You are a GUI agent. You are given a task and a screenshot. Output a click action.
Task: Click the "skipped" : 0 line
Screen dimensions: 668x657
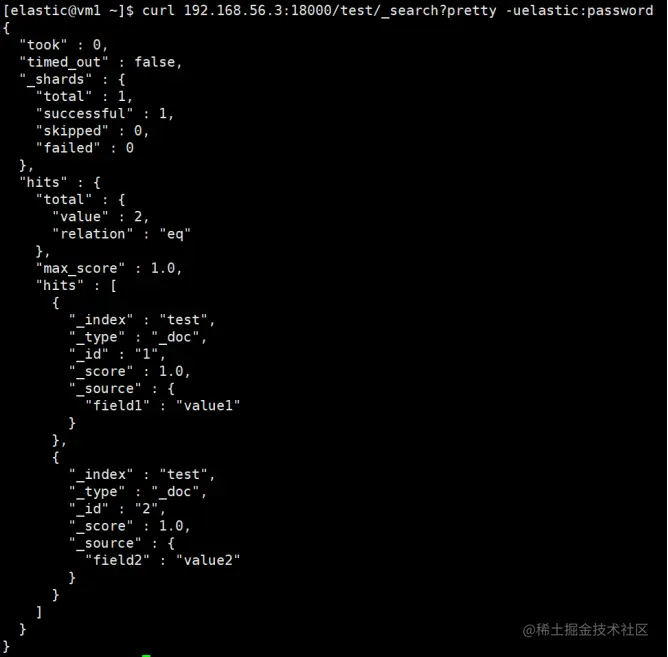tap(92, 131)
